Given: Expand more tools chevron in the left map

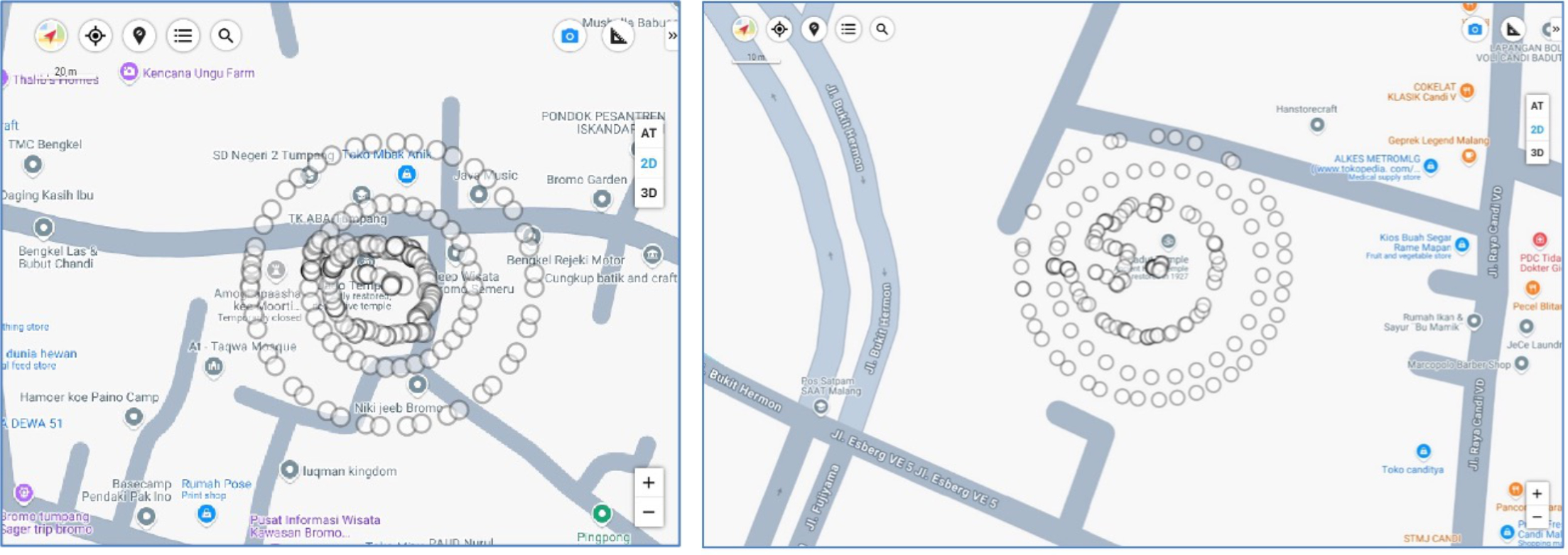Looking at the screenshot, I should pyautogui.click(x=672, y=36).
